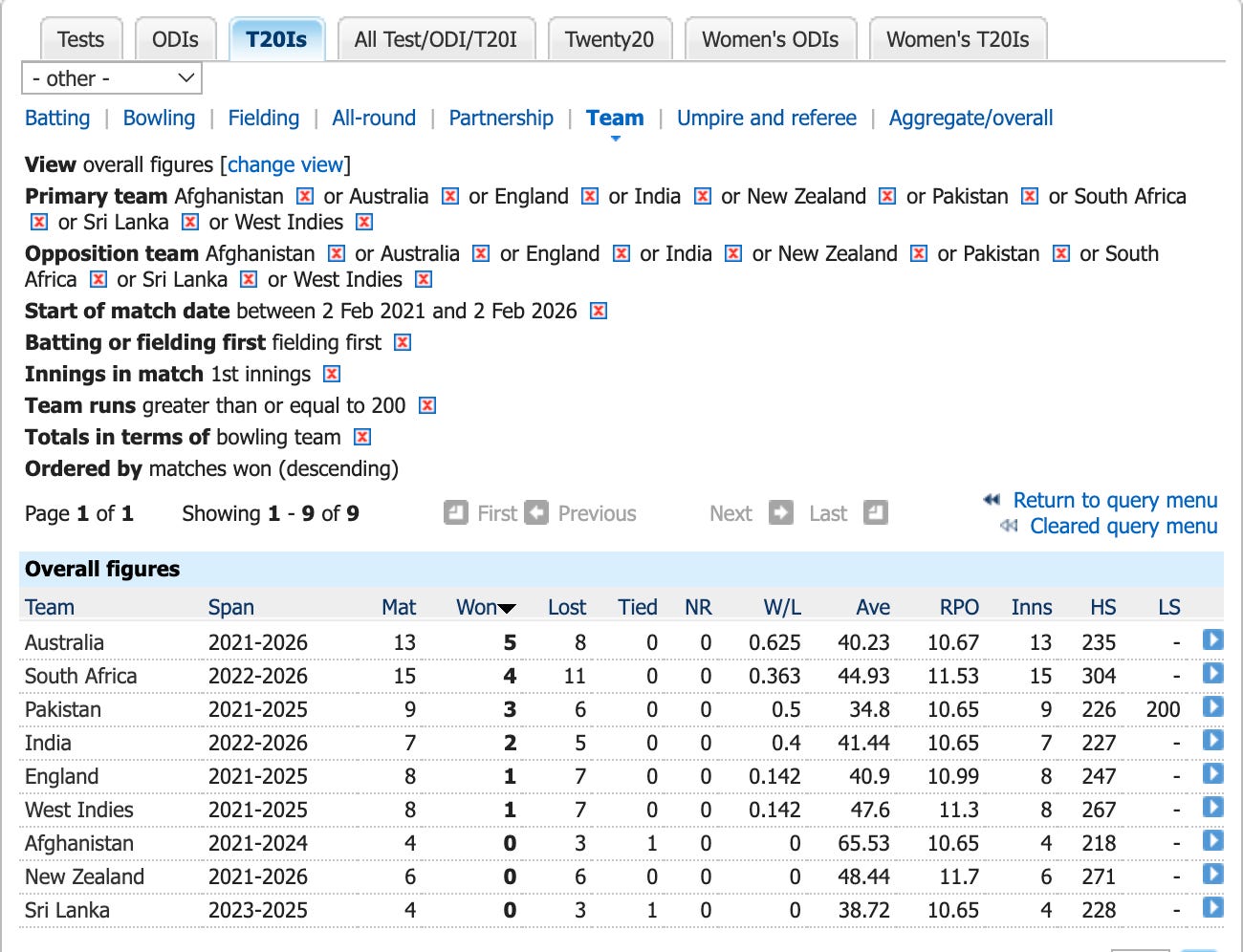Go to Bowling records

pos(159,118)
